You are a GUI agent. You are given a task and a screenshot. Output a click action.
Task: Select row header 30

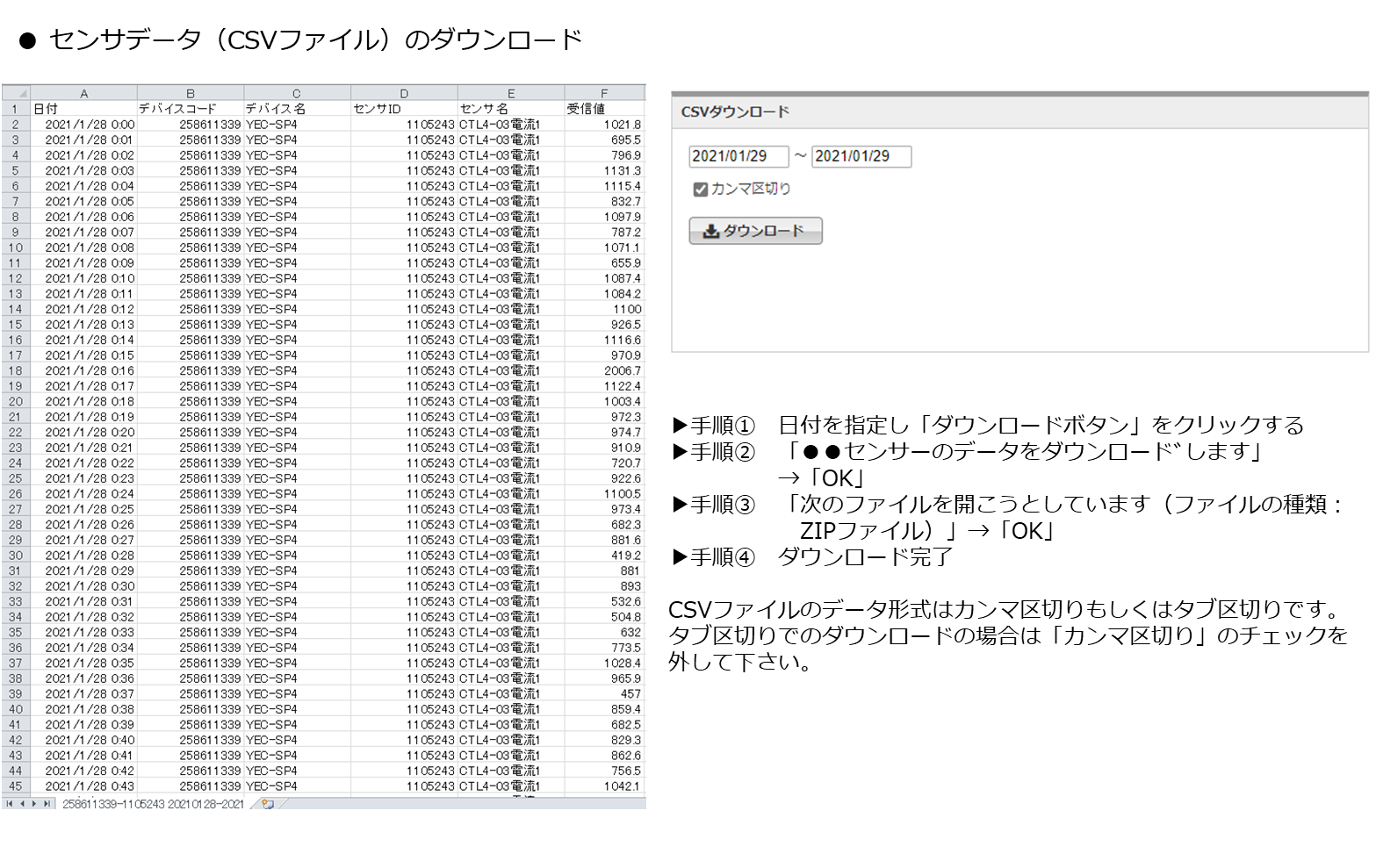(x=16, y=556)
